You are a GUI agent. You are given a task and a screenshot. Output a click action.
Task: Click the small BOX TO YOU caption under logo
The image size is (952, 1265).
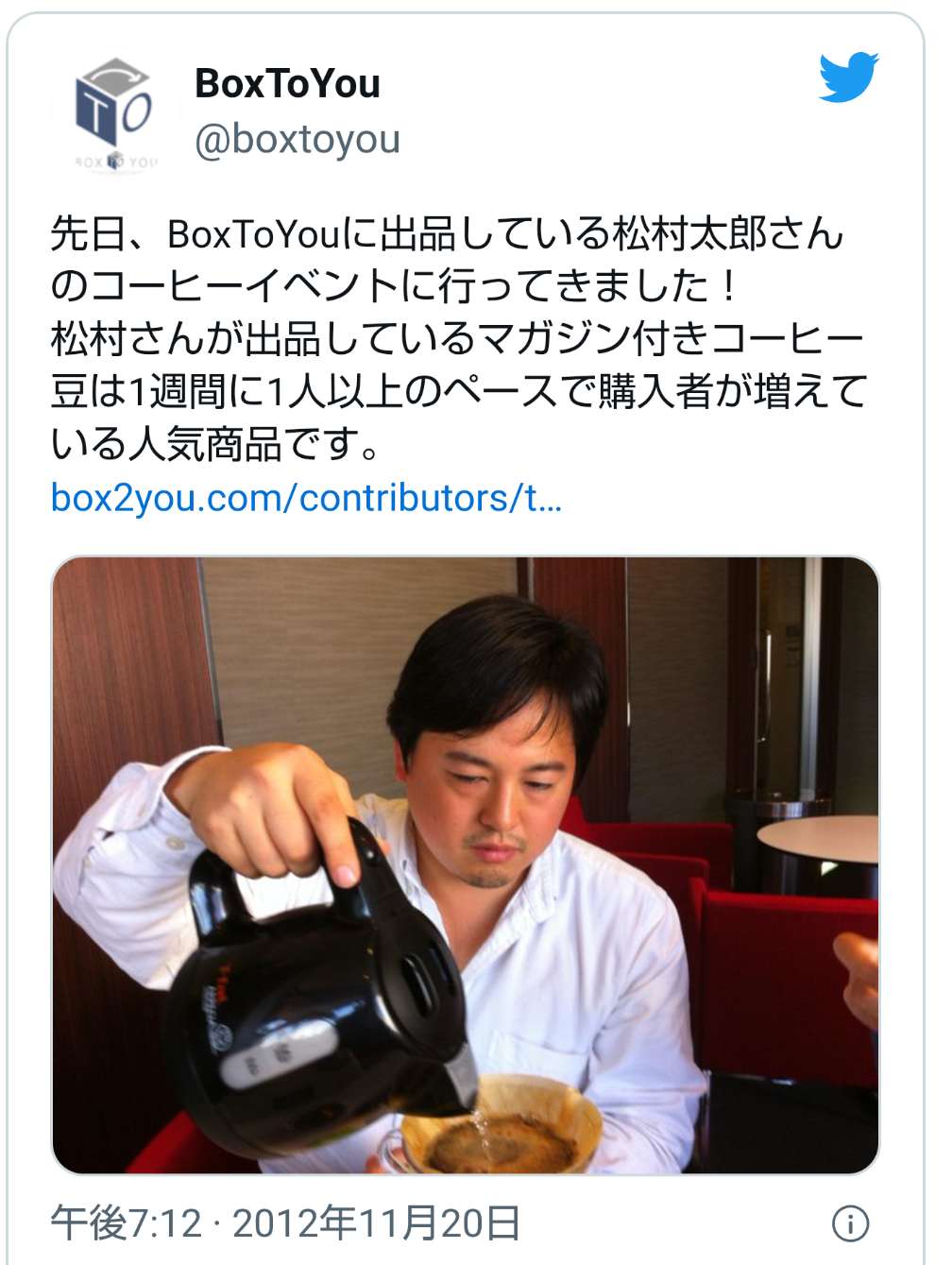click(116, 162)
